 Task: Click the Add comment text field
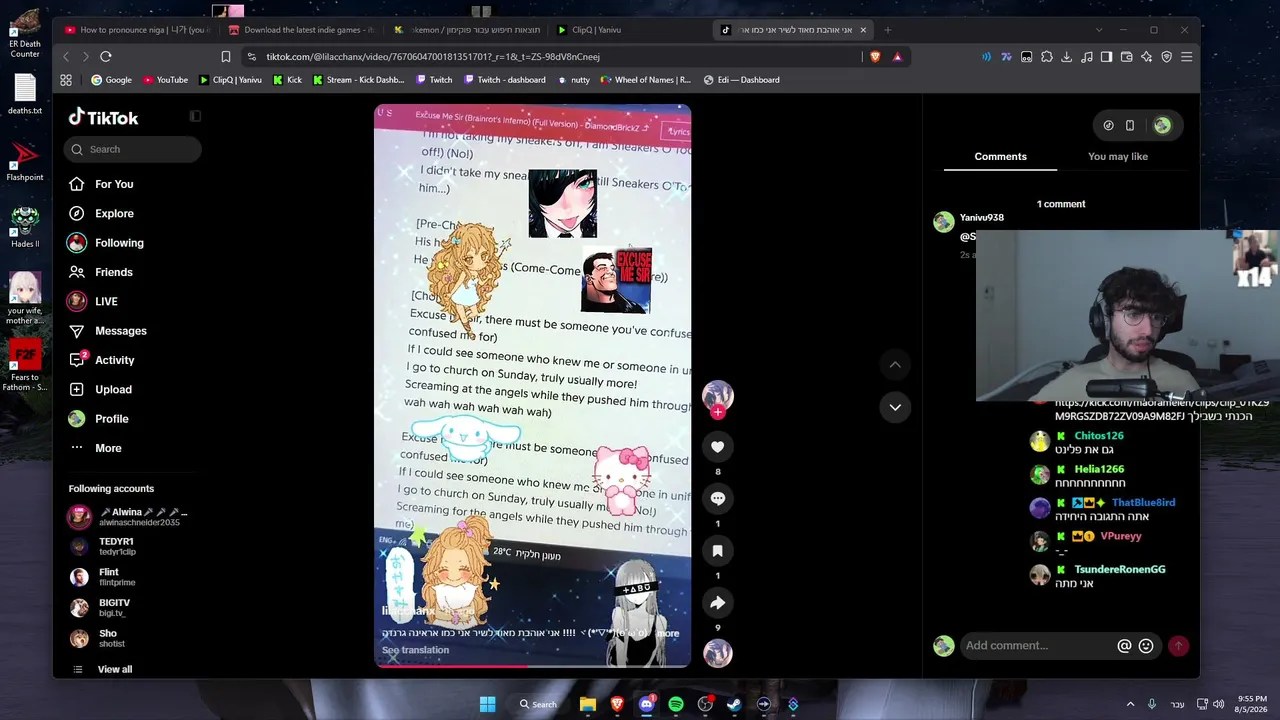click(x=1038, y=646)
